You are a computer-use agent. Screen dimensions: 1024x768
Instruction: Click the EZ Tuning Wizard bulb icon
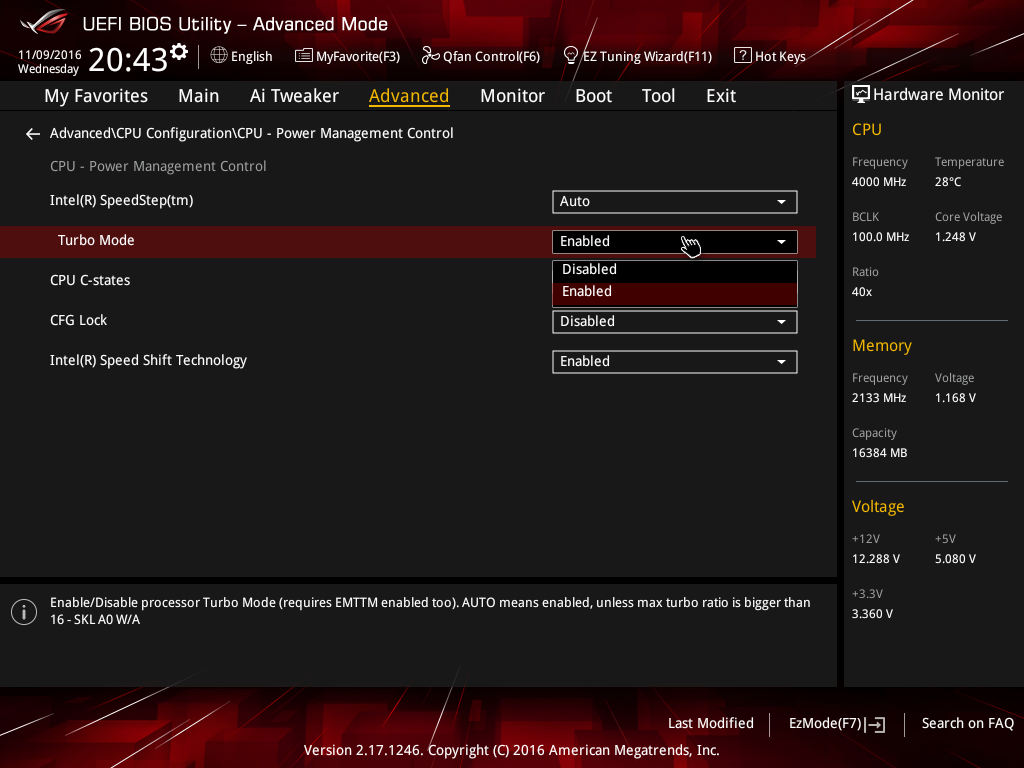[x=571, y=56]
